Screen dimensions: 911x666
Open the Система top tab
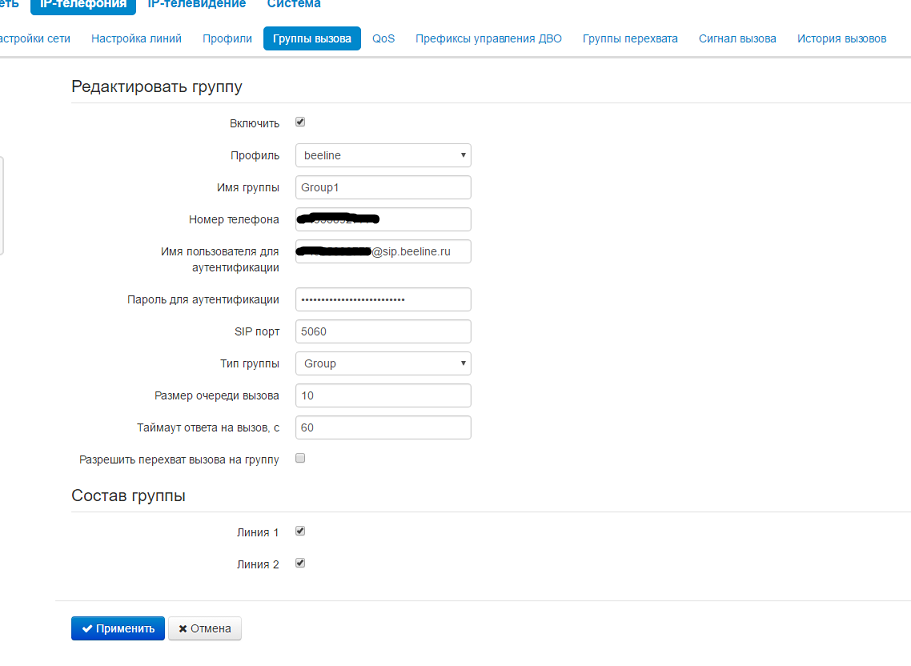point(293,4)
